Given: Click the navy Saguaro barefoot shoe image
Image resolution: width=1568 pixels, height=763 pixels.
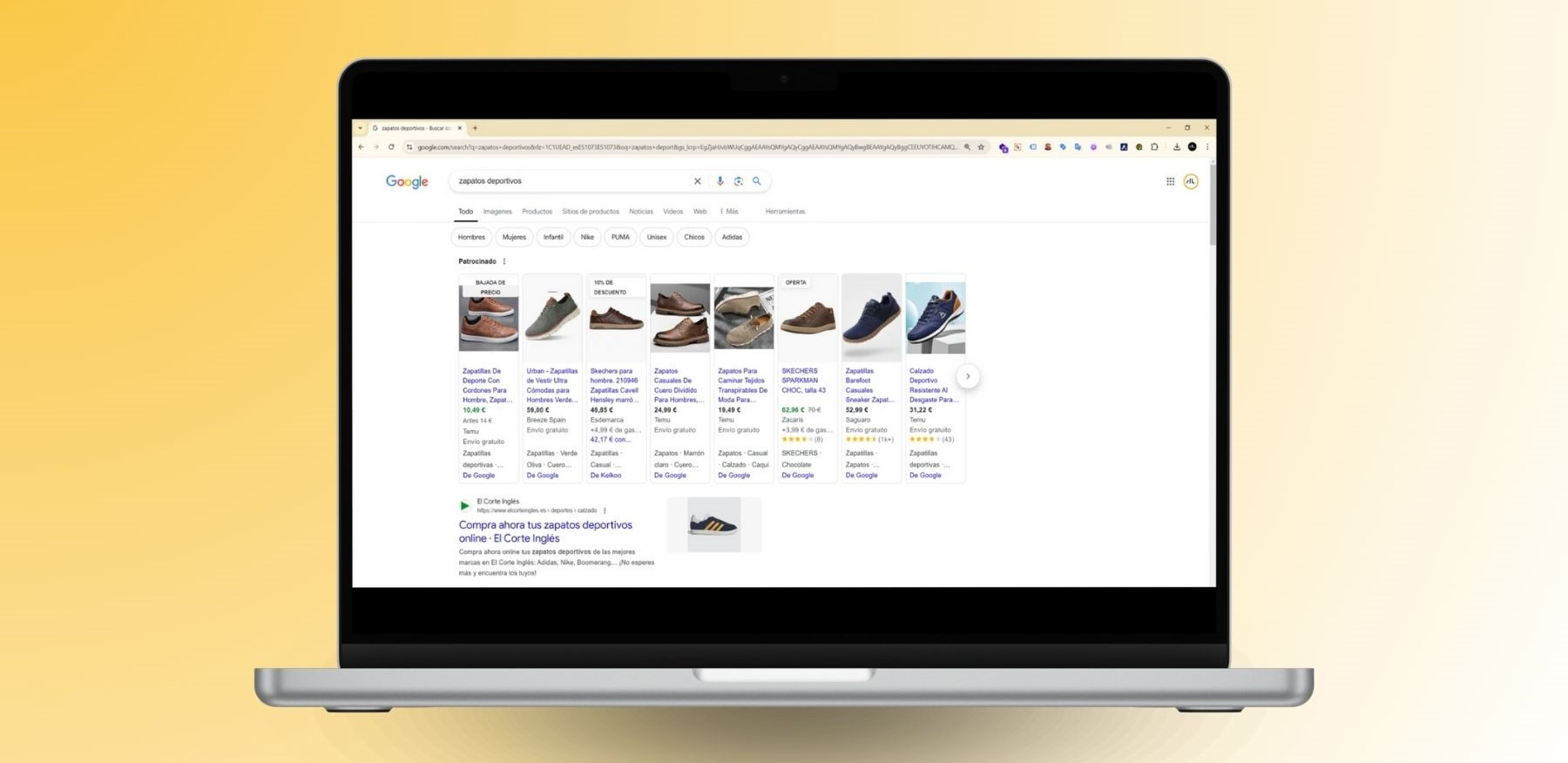Looking at the screenshot, I should tap(871, 318).
